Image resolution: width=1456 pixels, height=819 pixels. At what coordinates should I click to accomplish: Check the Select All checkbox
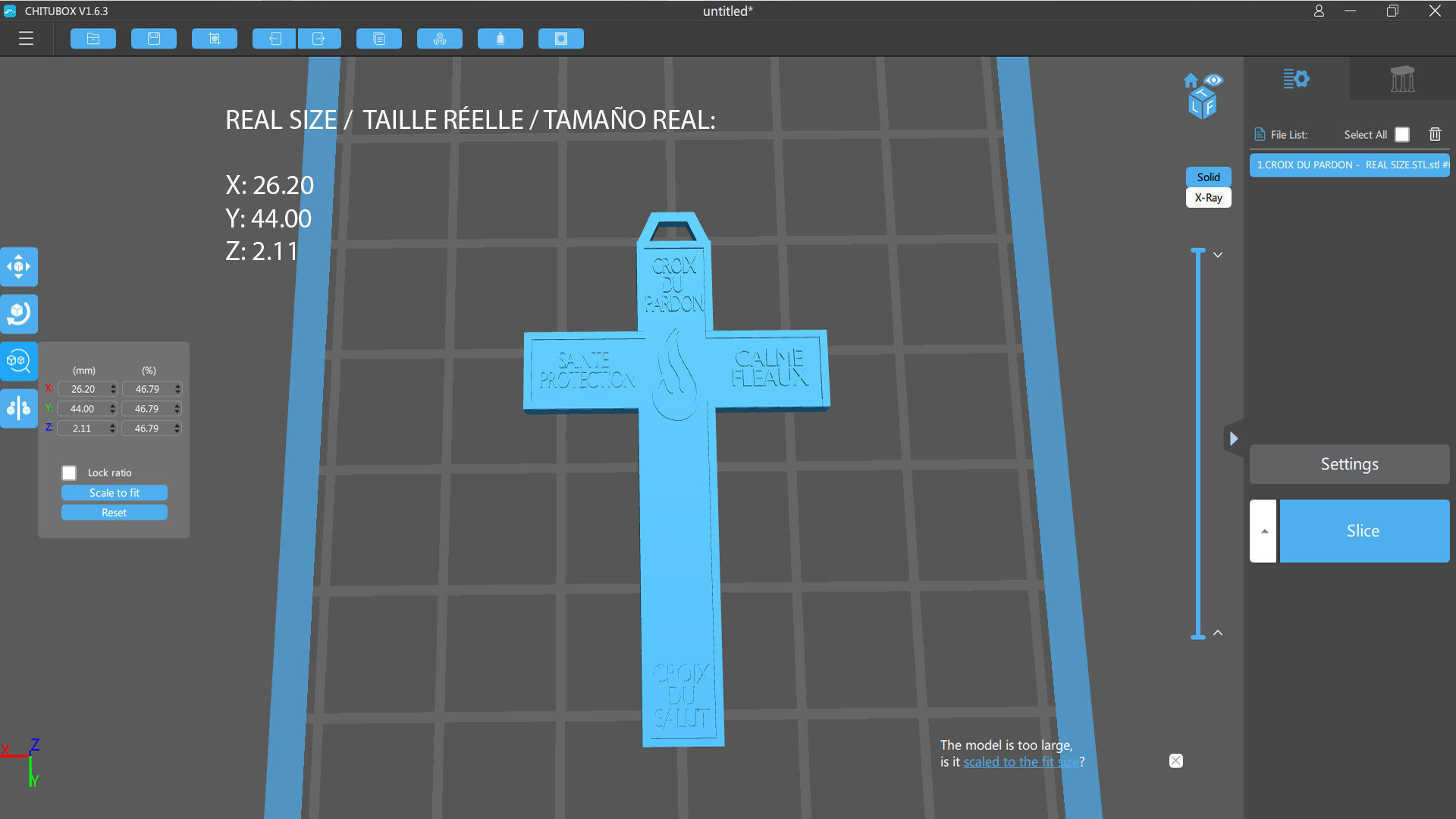pyautogui.click(x=1402, y=134)
